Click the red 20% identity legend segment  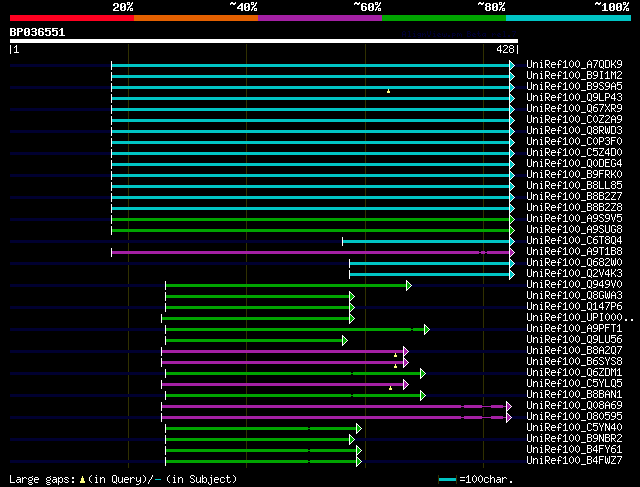tap(72, 18)
